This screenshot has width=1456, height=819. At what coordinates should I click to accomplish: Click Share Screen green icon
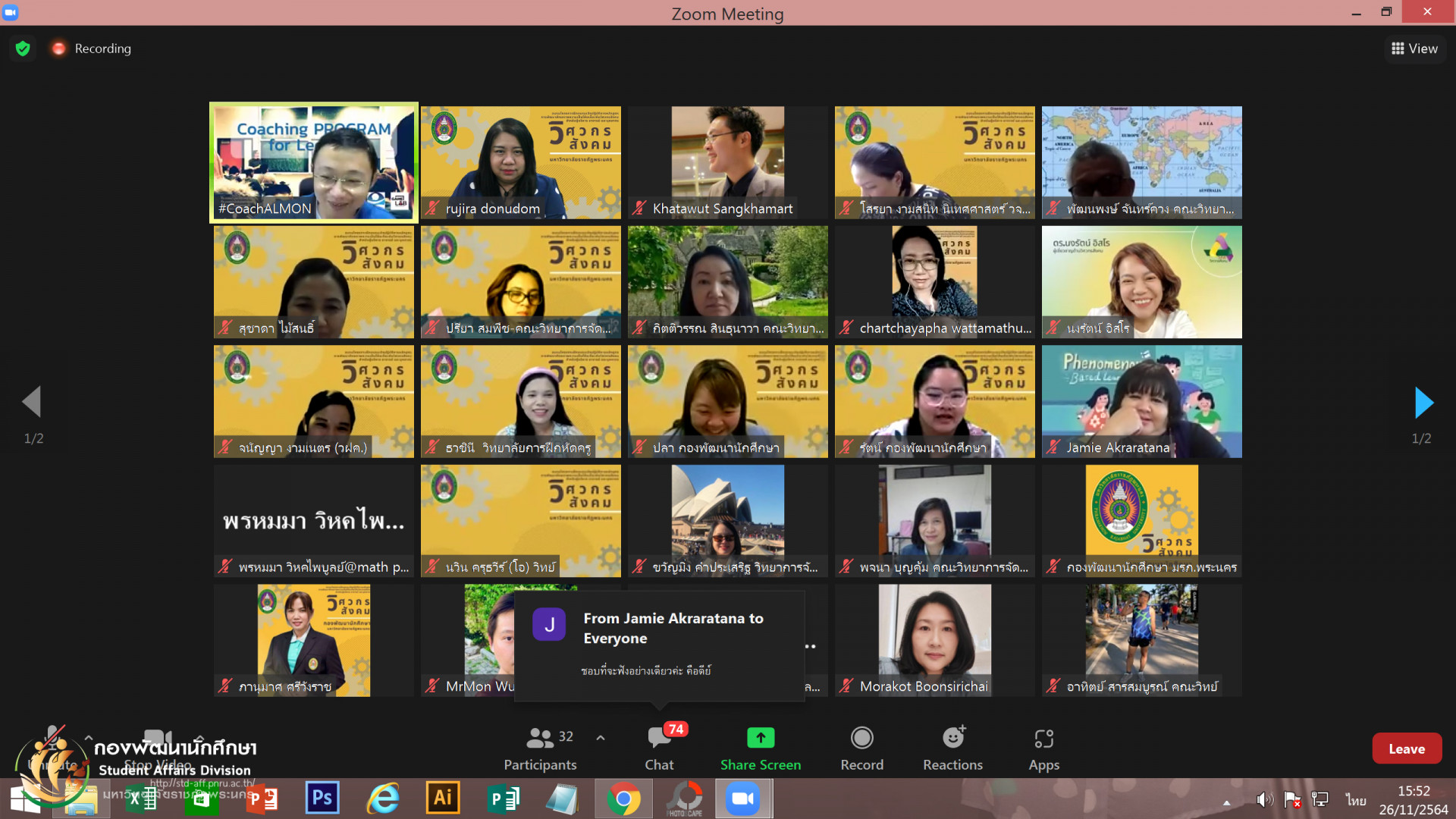click(x=760, y=738)
